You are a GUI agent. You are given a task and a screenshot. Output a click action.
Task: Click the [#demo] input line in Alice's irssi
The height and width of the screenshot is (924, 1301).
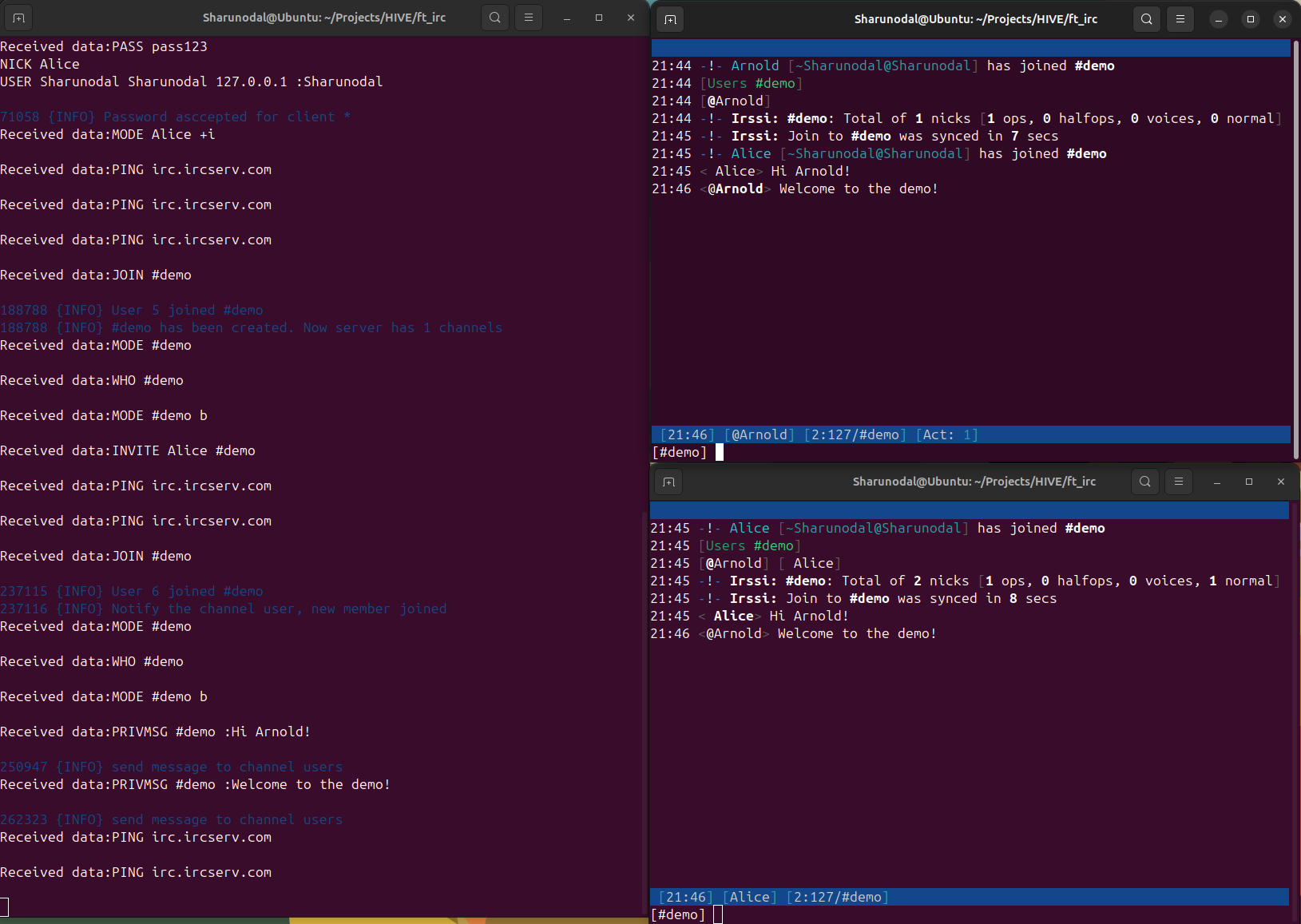(970, 914)
